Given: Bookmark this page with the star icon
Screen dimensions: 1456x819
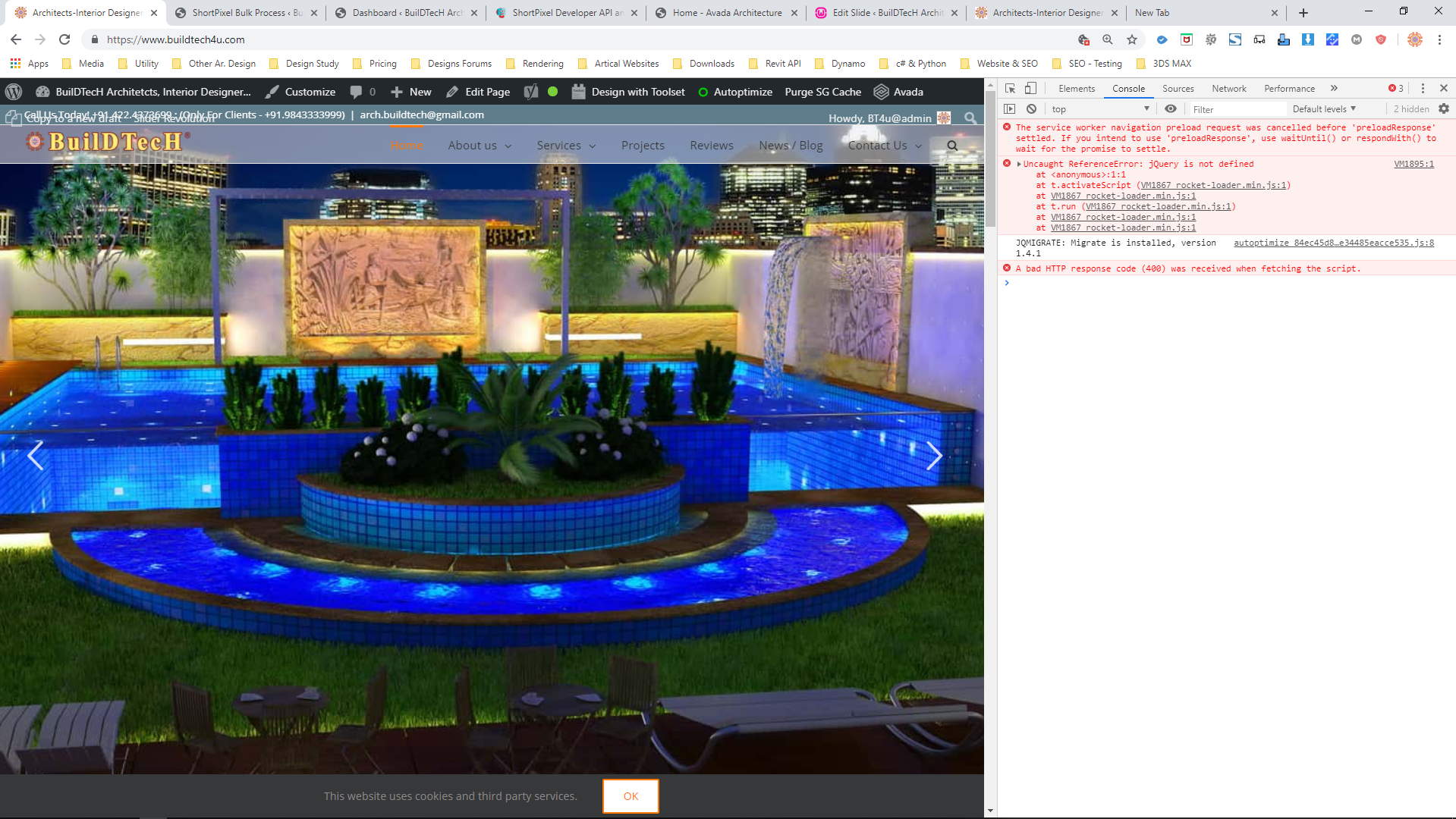Looking at the screenshot, I should (1132, 39).
